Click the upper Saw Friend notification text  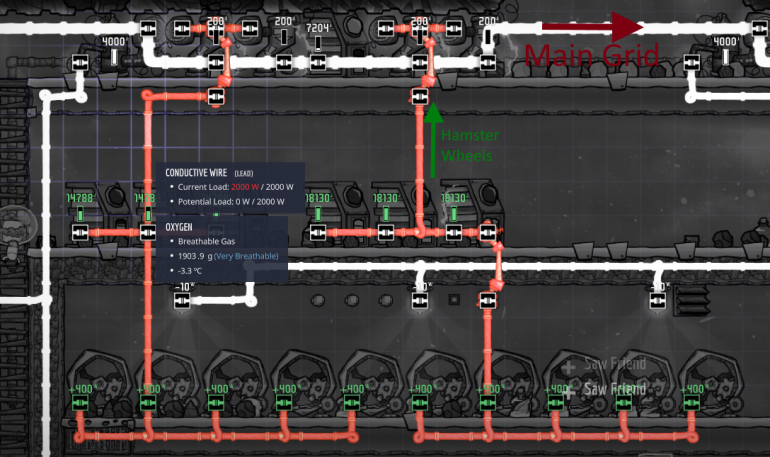click(615, 364)
